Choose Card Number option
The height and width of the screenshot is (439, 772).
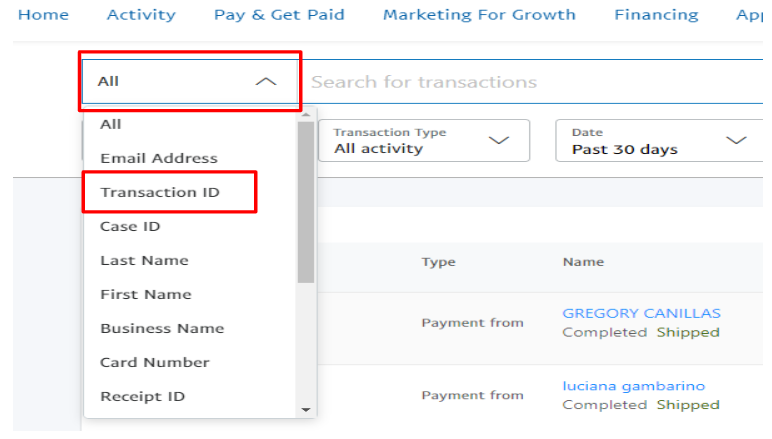tap(155, 362)
